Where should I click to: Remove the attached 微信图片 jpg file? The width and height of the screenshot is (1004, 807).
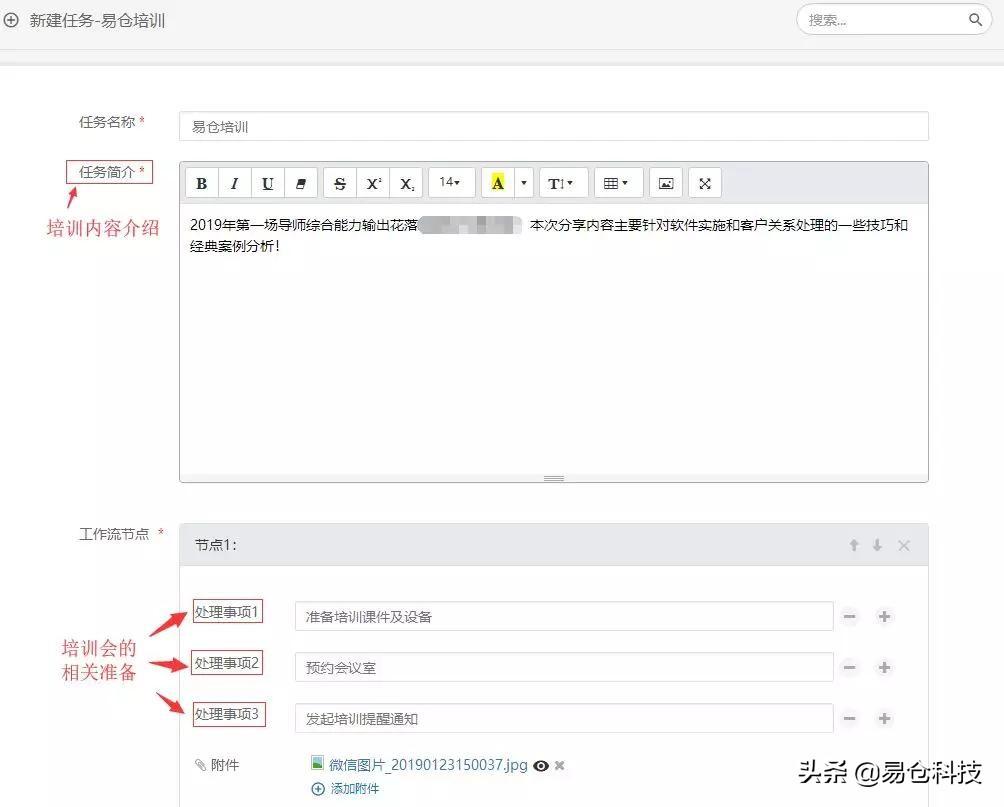(x=559, y=765)
